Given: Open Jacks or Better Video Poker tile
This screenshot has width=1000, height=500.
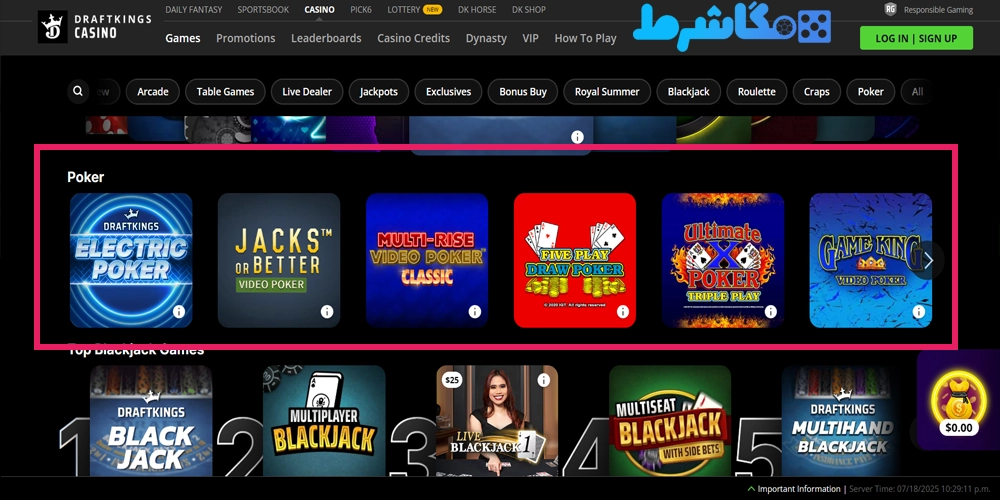Looking at the screenshot, I should (x=279, y=260).
